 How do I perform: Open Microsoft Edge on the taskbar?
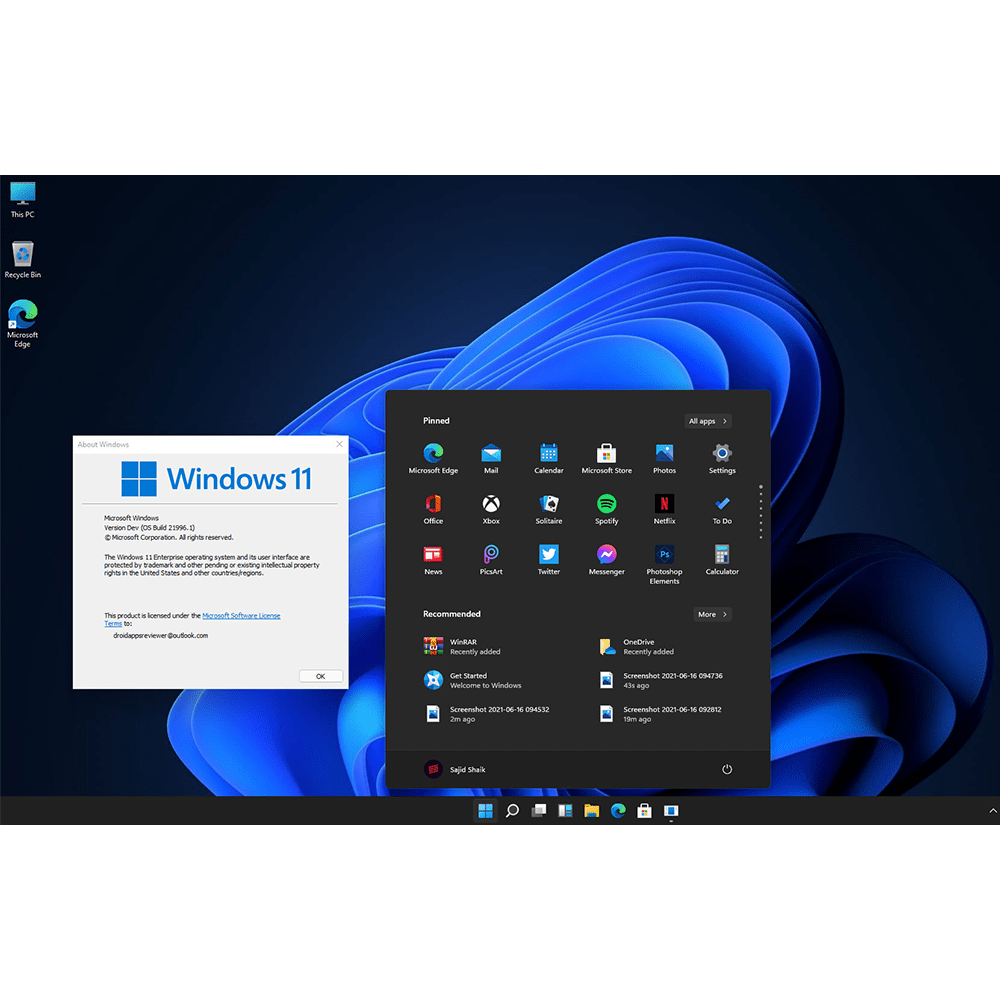pyautogui.click(x=618, y=811)
